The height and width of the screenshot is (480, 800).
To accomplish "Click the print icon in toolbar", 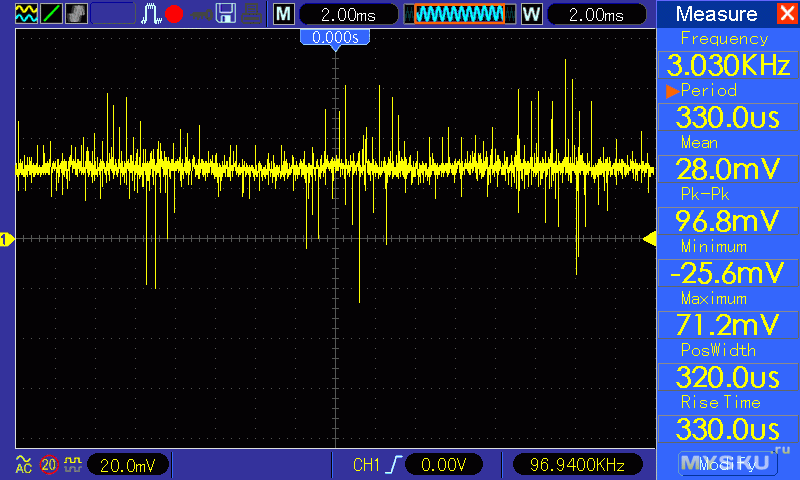I will [x=252, y=14].
